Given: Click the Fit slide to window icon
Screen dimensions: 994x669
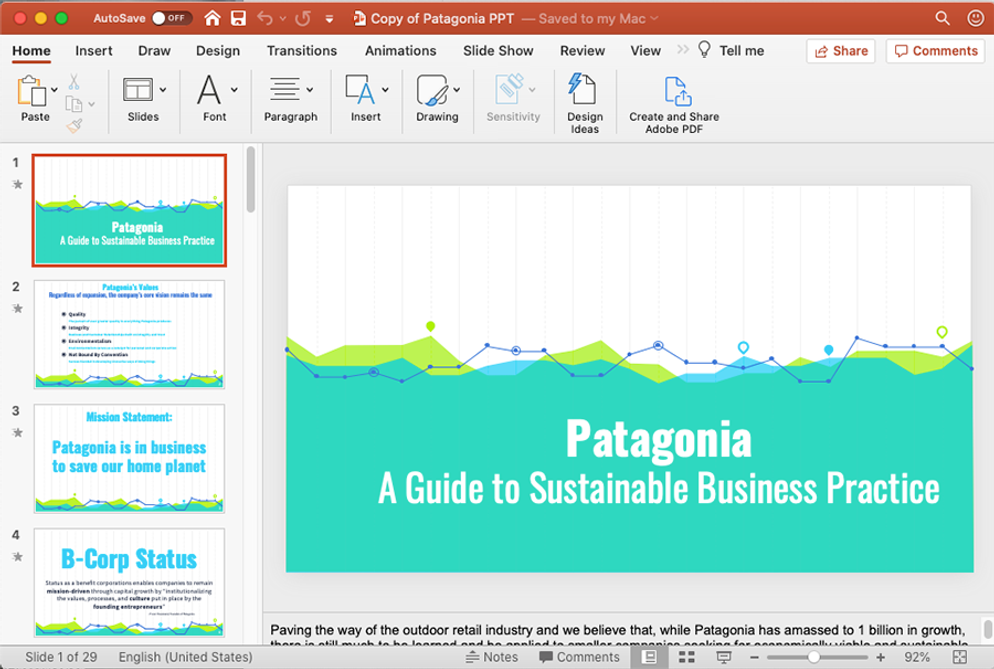Looking at the screenshot, I should 960,657.
